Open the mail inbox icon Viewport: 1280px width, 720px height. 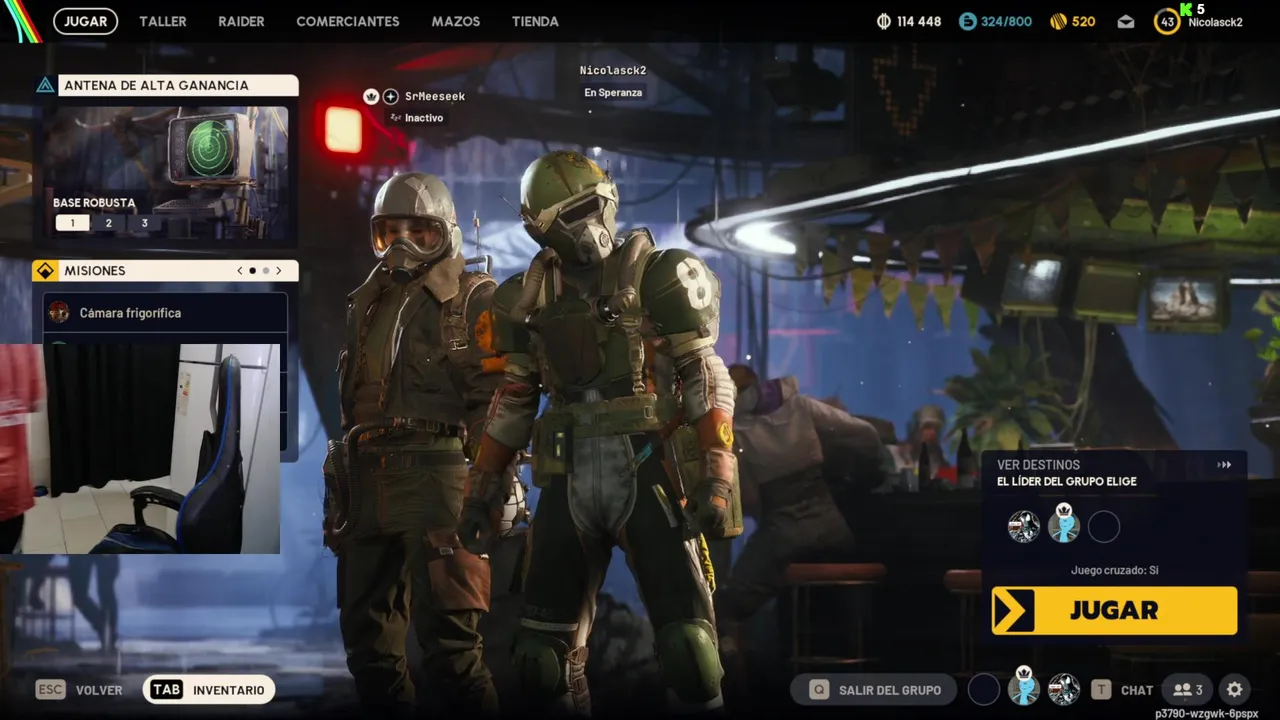coord(1126,22)
